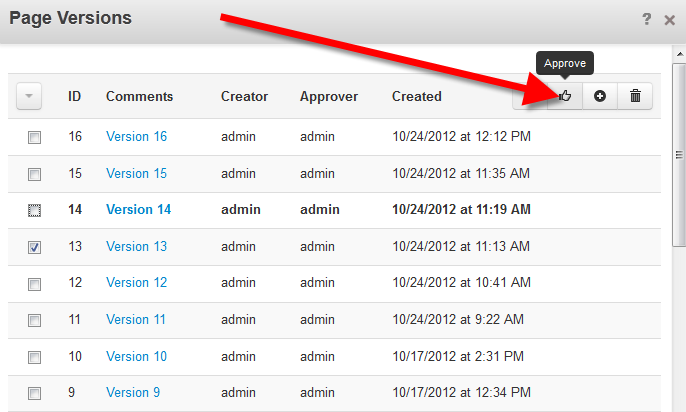Click the trash icon to delete version

tap(635, 97)
